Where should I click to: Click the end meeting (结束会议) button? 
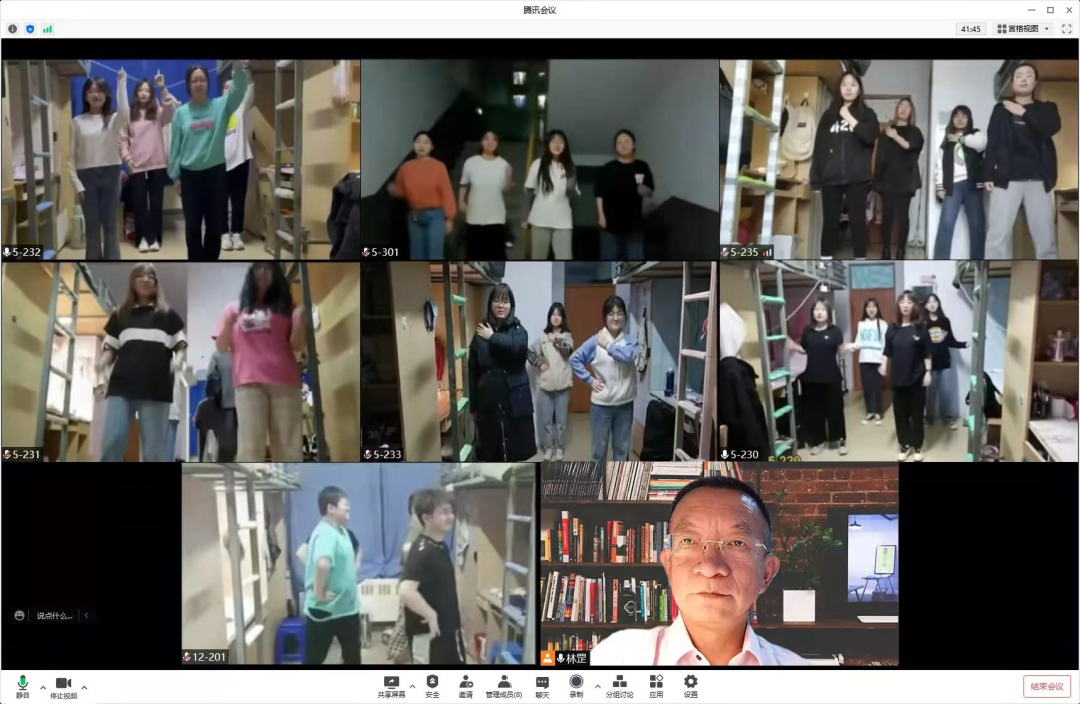coord(1046,686)
